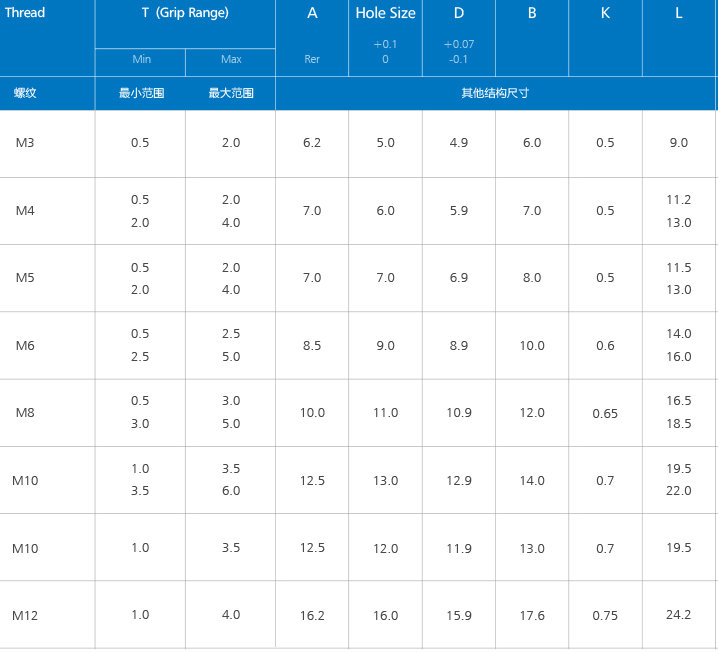Click the Hole Size column header
This screenshot has height=653, width=718.
385,13
